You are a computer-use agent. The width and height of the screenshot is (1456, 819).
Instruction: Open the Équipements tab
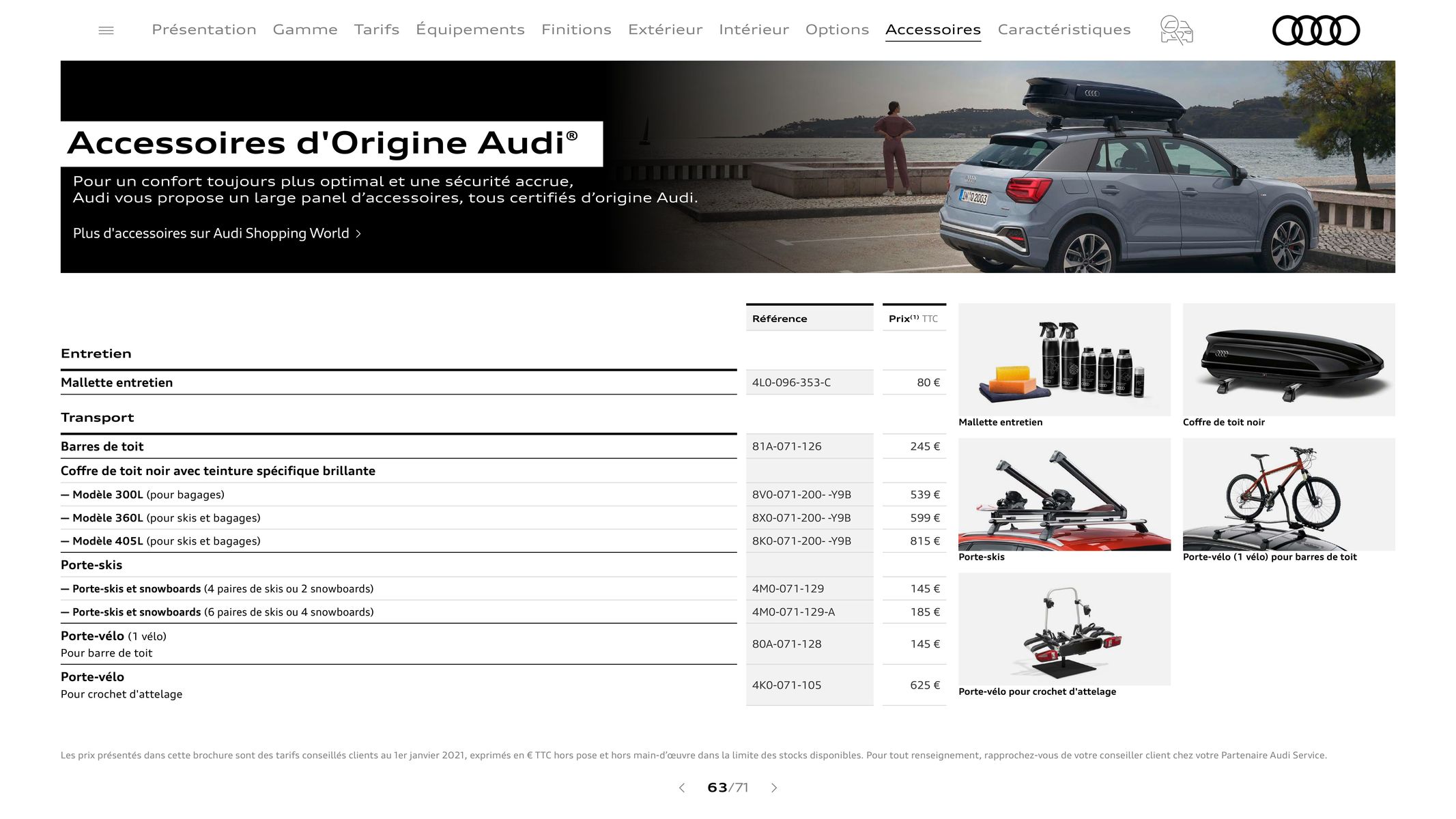470,29
